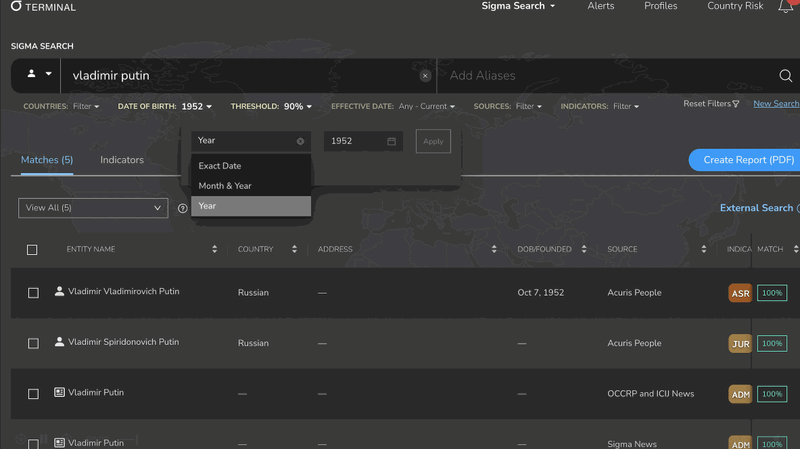The height and width of the screenshot is (449, 800).
Task: Check the Vladimir Vladimirovich Putin row checkbox
Action: 33,293
